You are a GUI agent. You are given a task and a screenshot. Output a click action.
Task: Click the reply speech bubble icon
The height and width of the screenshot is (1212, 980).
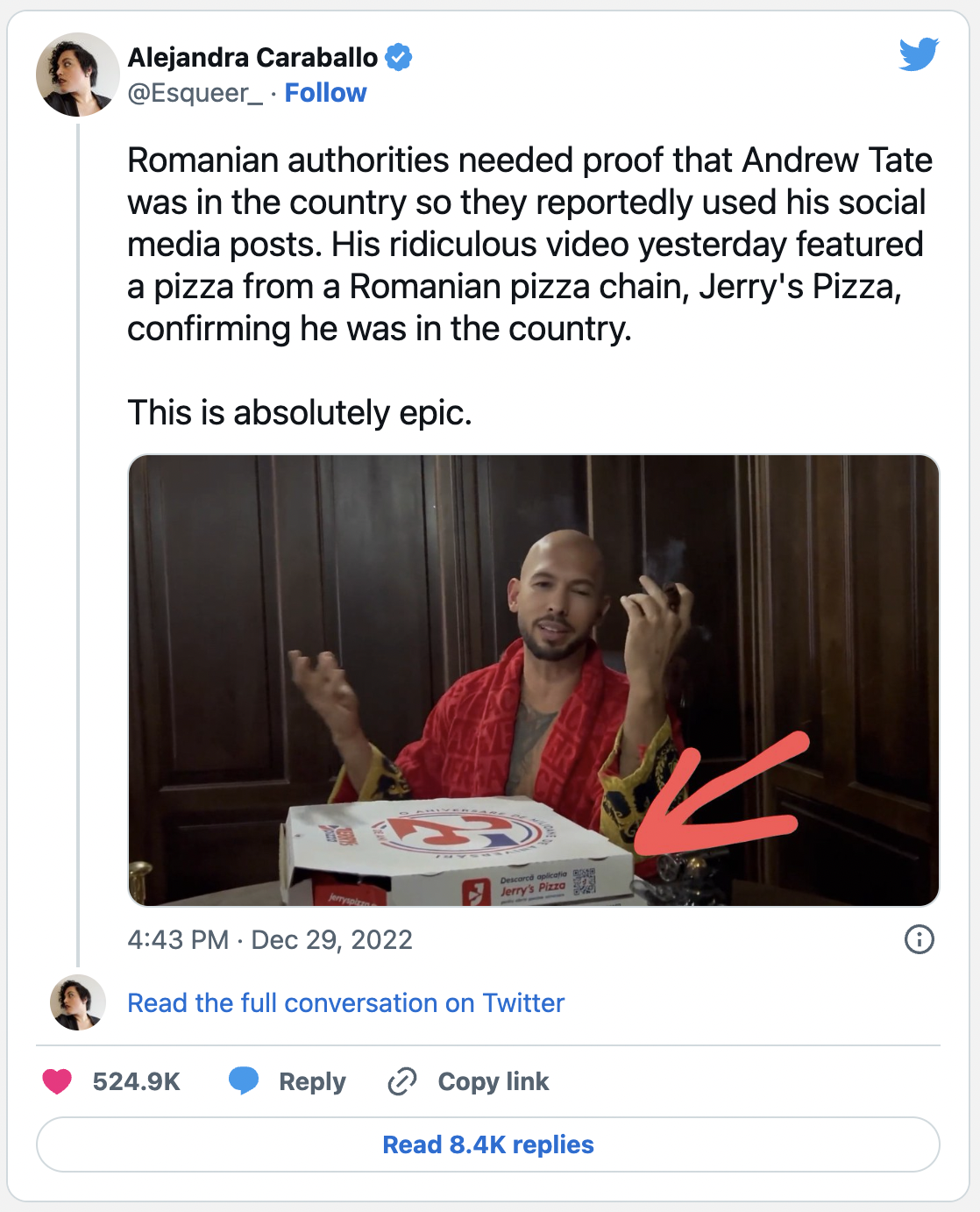[244, 1080]
